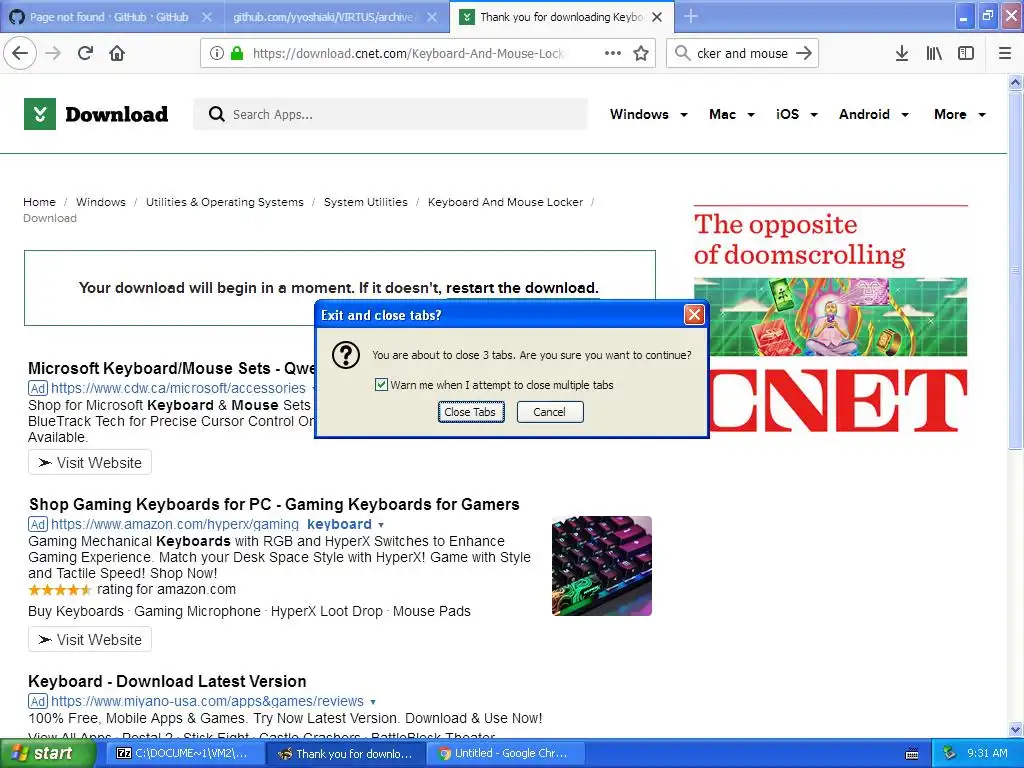Close the 'Page not found · GitHub' tab

click(206, 17)
